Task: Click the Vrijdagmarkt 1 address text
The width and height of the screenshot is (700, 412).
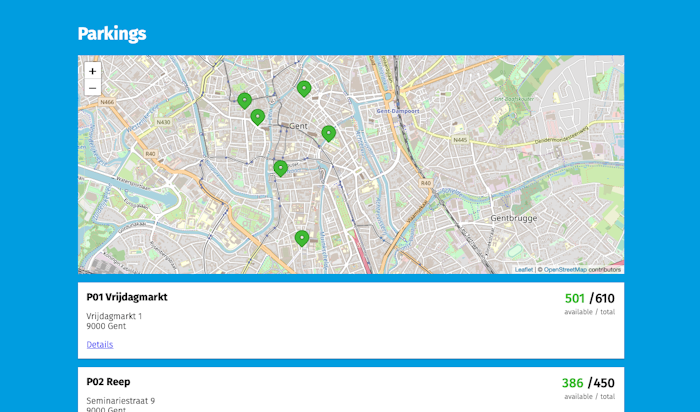Action: pos(114,316)
